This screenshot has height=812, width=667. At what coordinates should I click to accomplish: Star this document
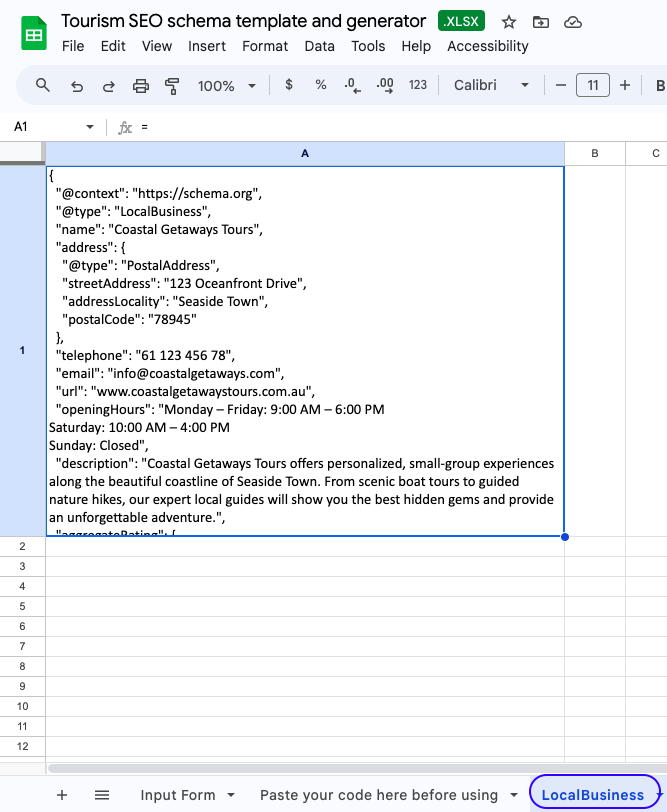click(x=509, y=22)
